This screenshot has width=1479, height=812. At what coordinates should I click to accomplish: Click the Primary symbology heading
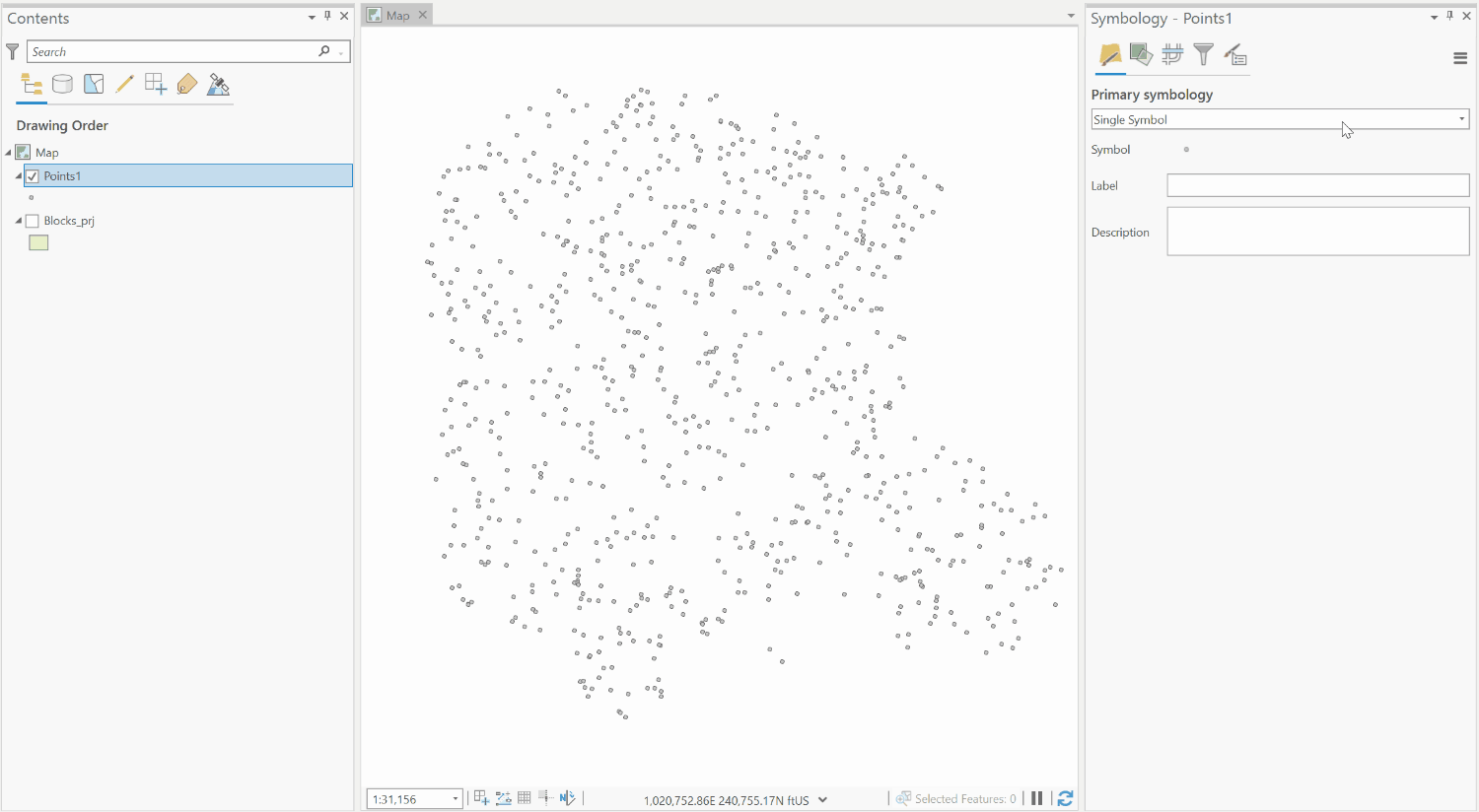[1152, 95]
